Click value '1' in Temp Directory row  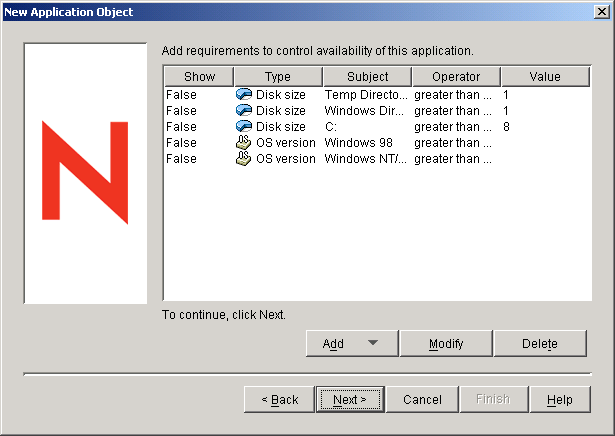506,95
